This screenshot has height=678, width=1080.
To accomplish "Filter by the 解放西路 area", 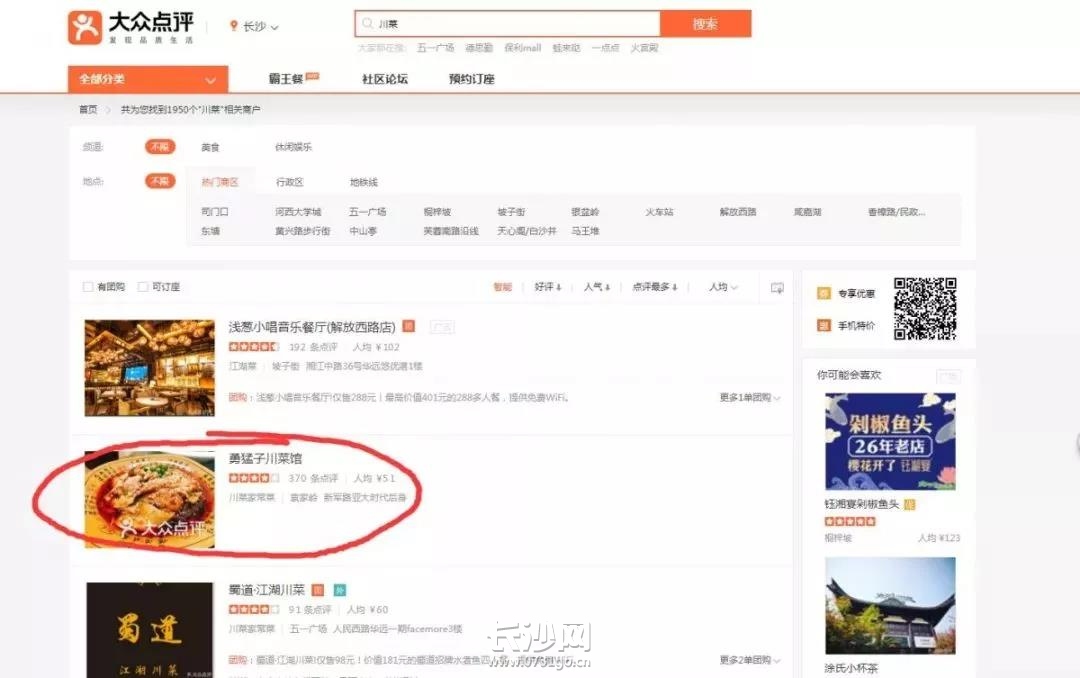I will [x=738, y=212].
